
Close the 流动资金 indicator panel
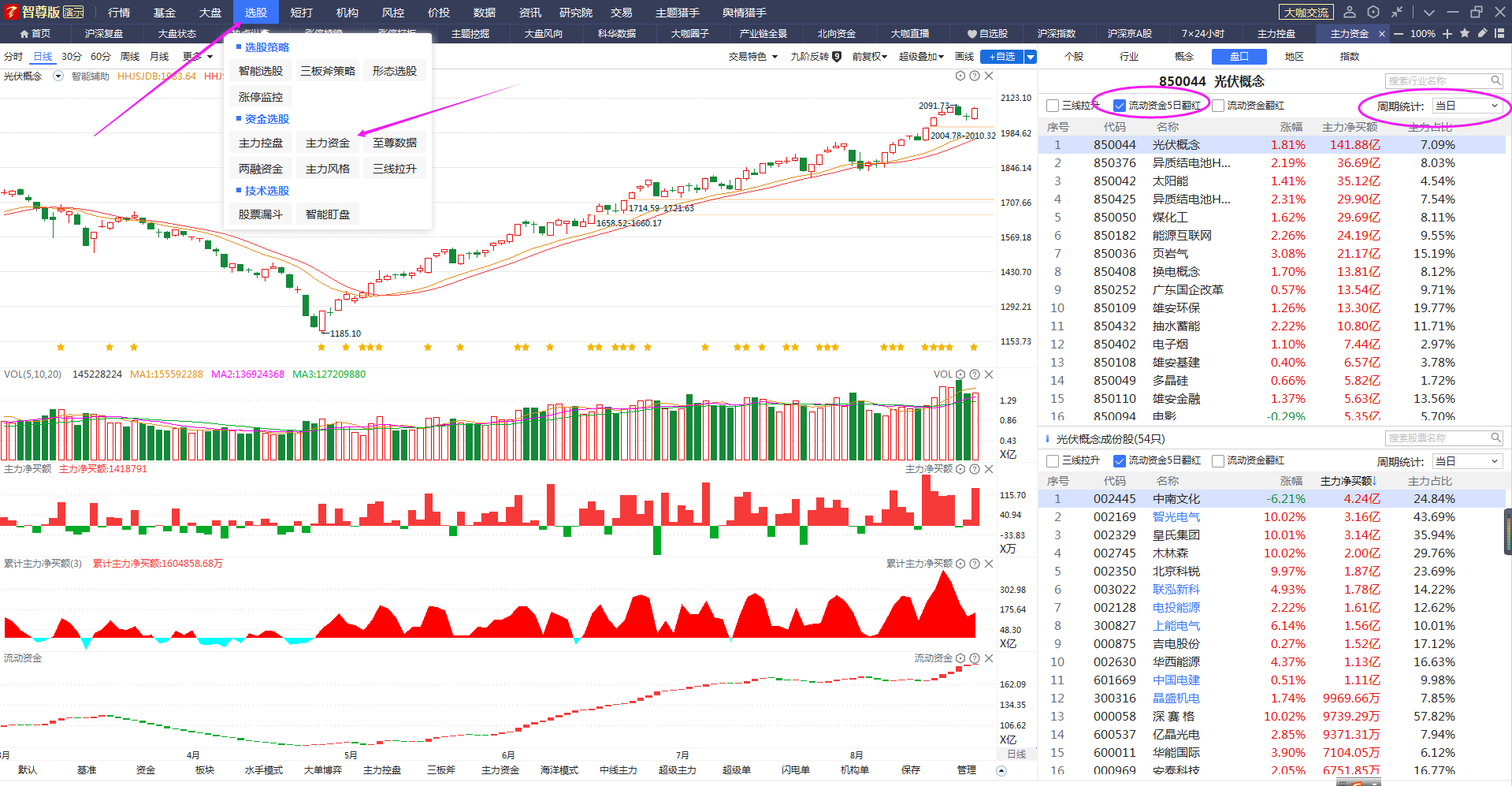[x=989, y=658]
